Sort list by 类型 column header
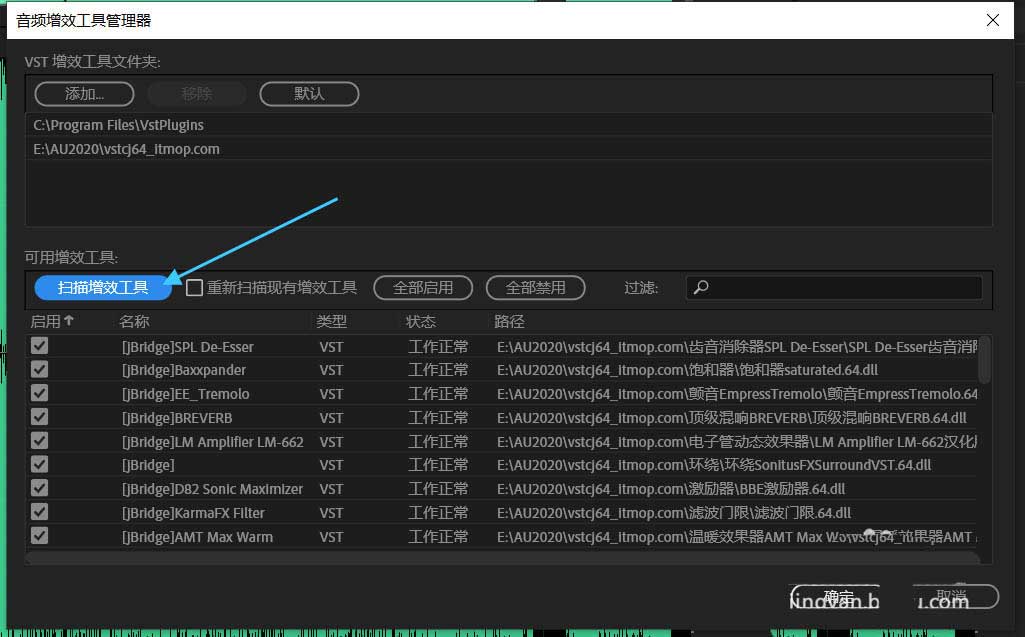The width and height of the screenshot is (1025, 637). pyautogui.click(x=332, y=321)
